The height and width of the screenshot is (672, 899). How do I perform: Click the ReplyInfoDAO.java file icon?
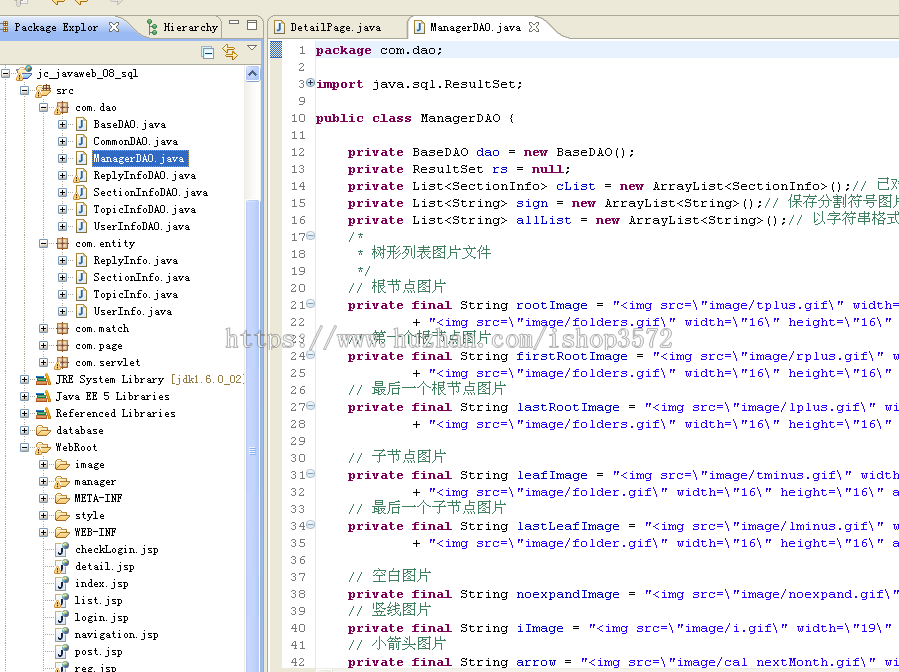pyautogui.click(x=81, y=175)
